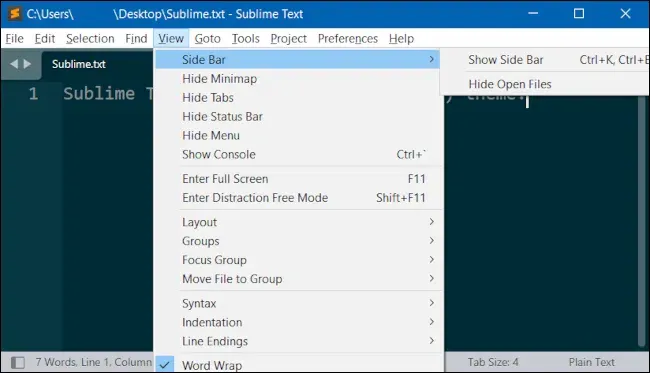Switch to the Sublime.txt tab
The width and height of the screenshot is (650, 373).
click(x=79, y=64)
